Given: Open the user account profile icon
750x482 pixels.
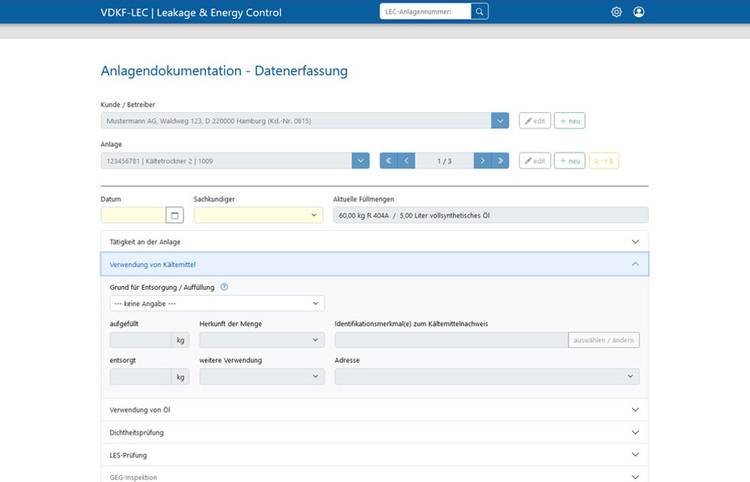Looking at the screenshot, I should tap(639, 12).
